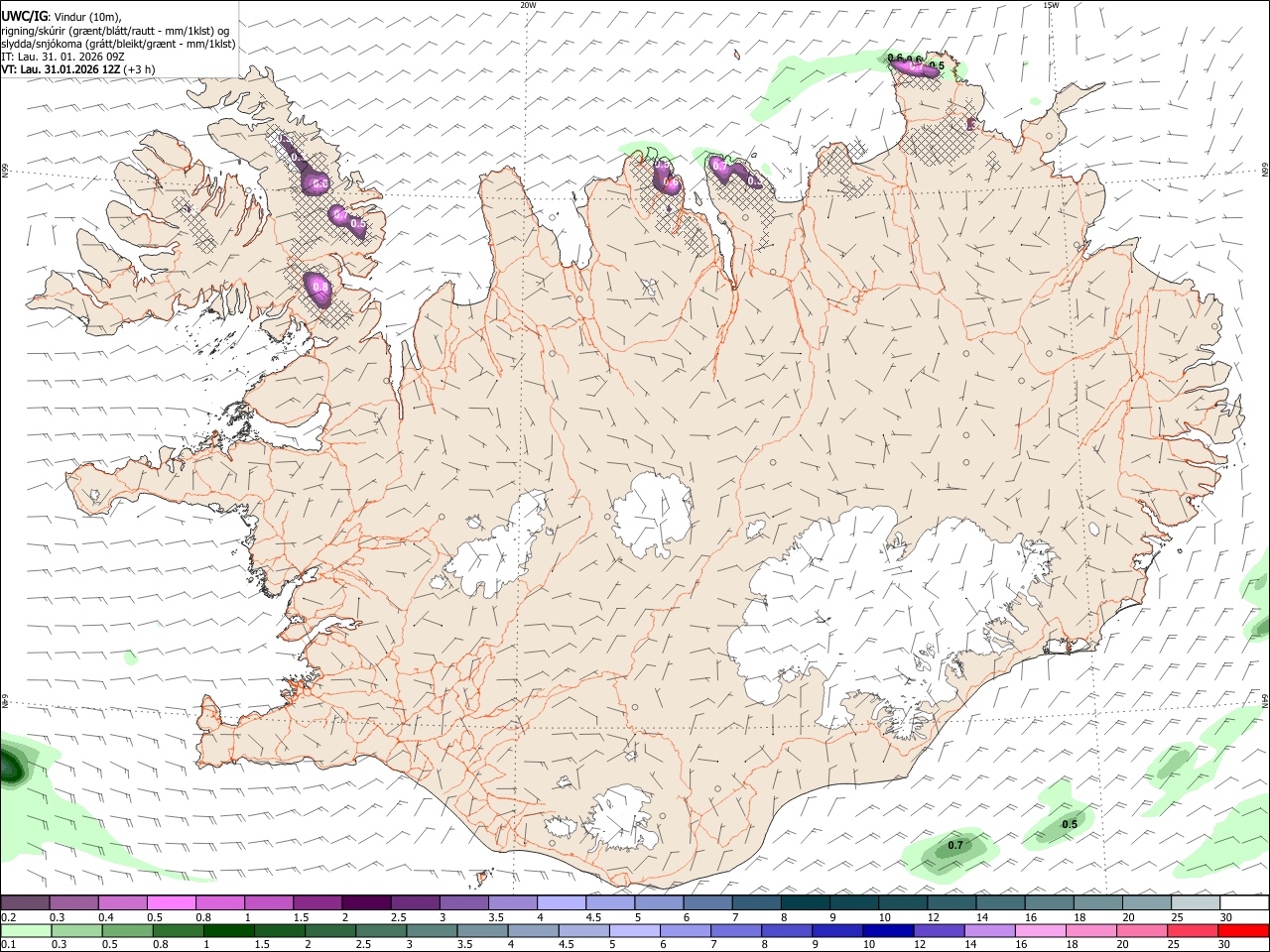
Task: Pick the 2.5 purple swatch in upper legend row
Action: (x=415, y=902)
